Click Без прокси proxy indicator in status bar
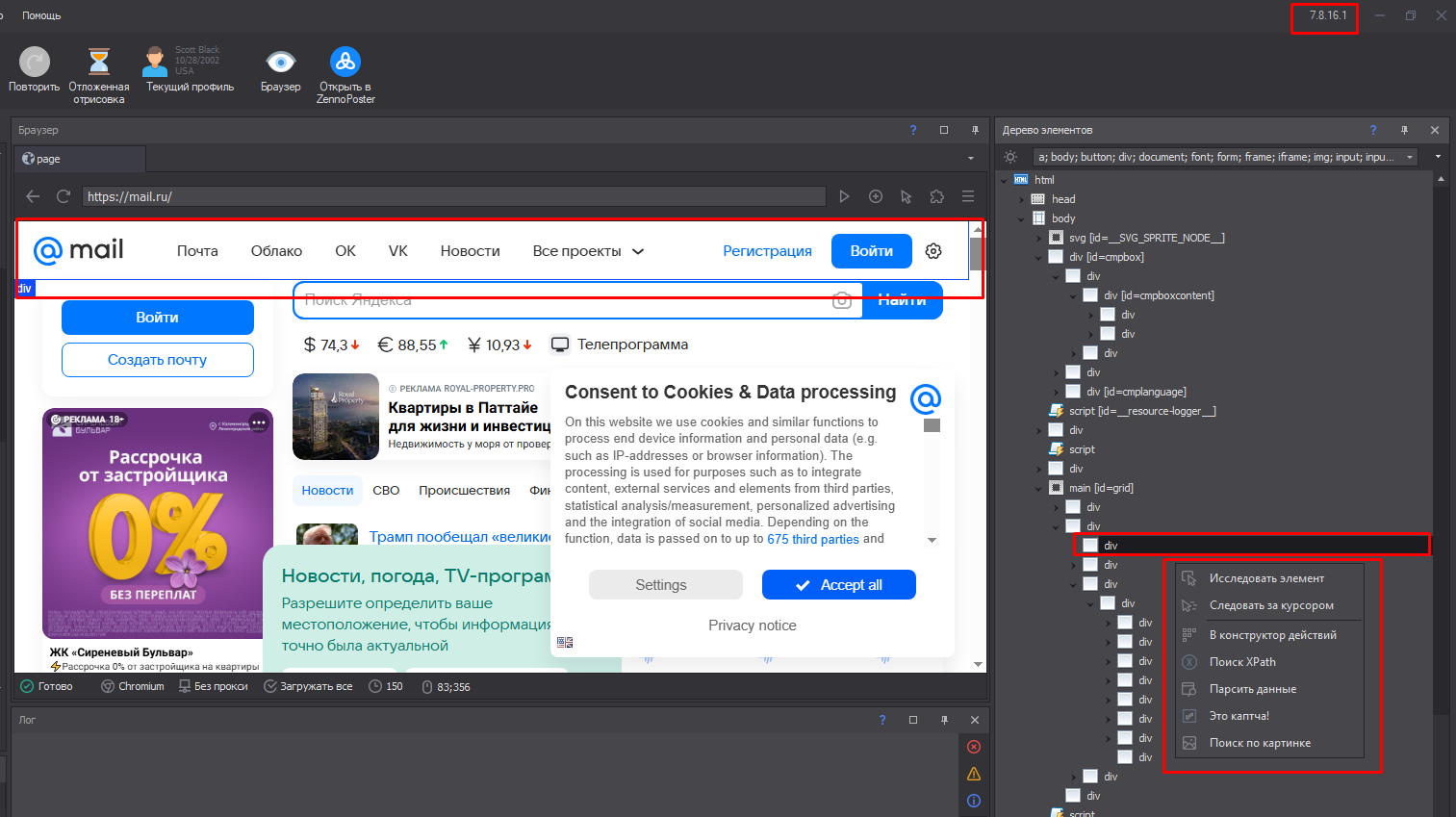This screenshot has width=1456, height=817. 214,686
